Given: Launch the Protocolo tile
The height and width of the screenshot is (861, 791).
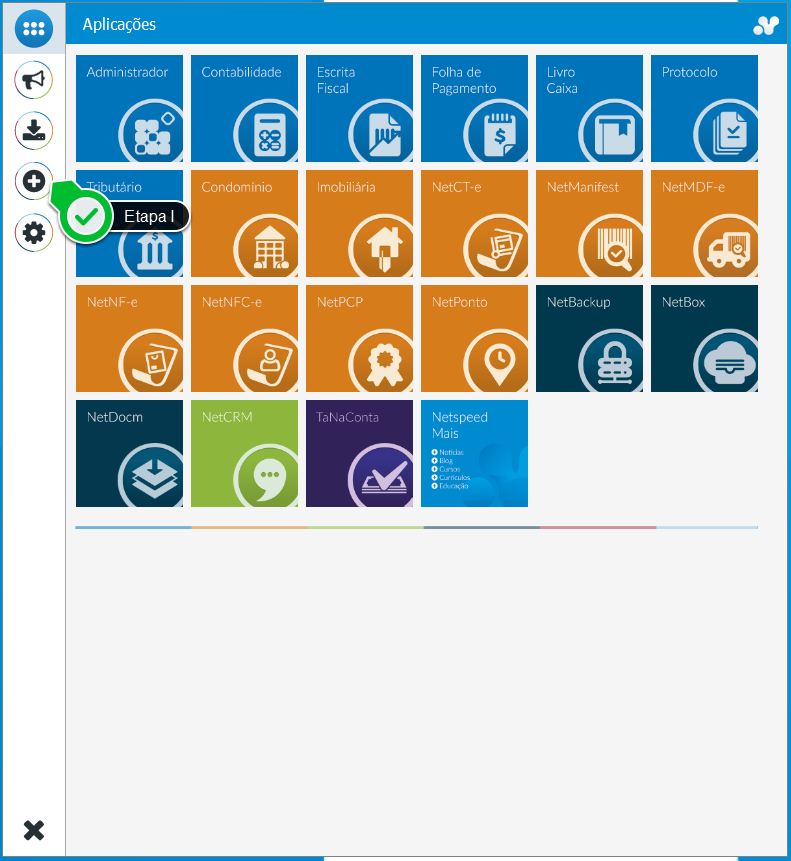Looking at the screenshot, I should coord(704,108).
